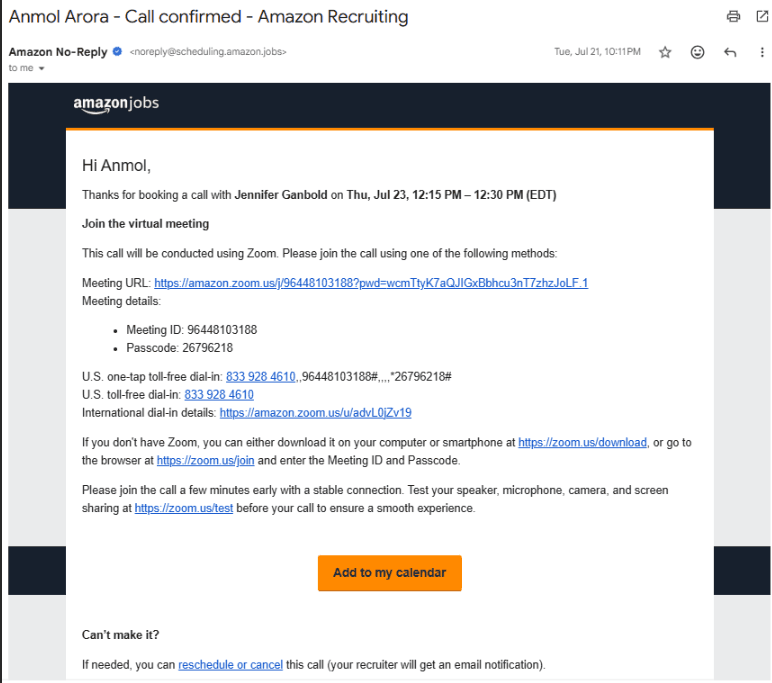Tap the one-tap toll-free number 833 928 4610
772x683 pixels.
(260, 377)
